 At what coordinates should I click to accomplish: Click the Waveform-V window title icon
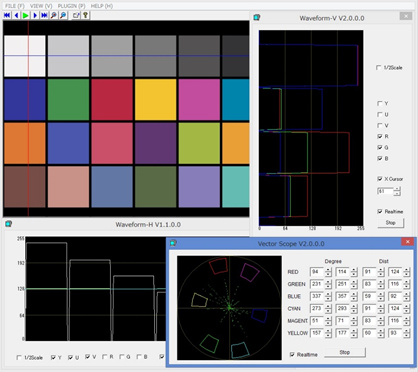pyautogui.click(x=257, y=18)
